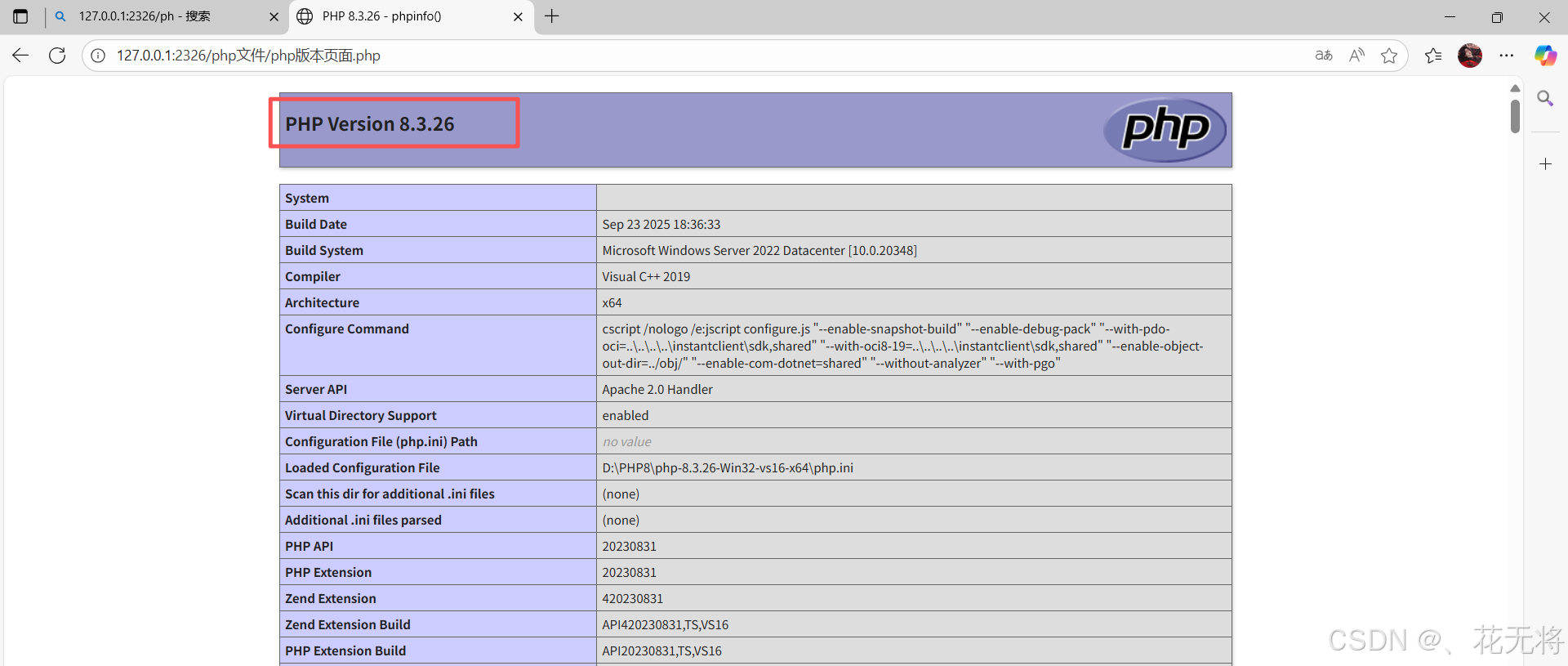Click the 'System' row label
The image size is (1568, 666).
coord(307,199)
